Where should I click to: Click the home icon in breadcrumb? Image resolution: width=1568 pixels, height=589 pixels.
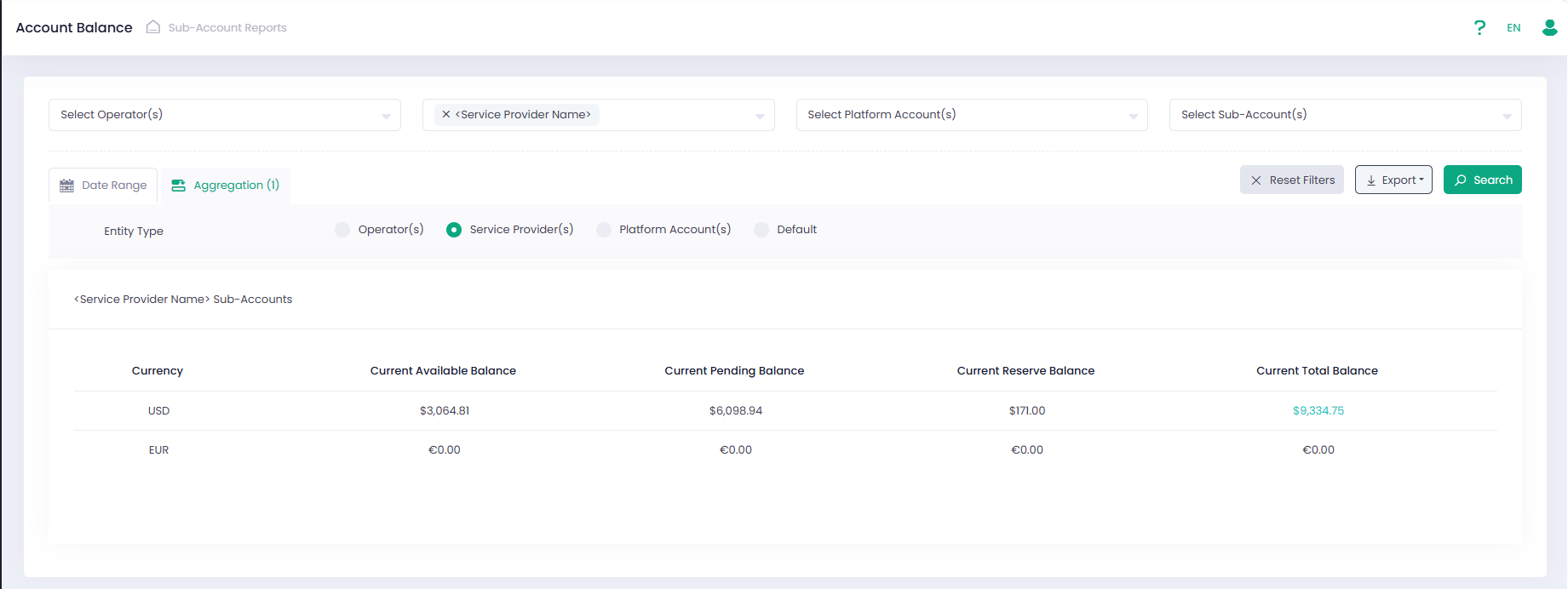point(153,27)
